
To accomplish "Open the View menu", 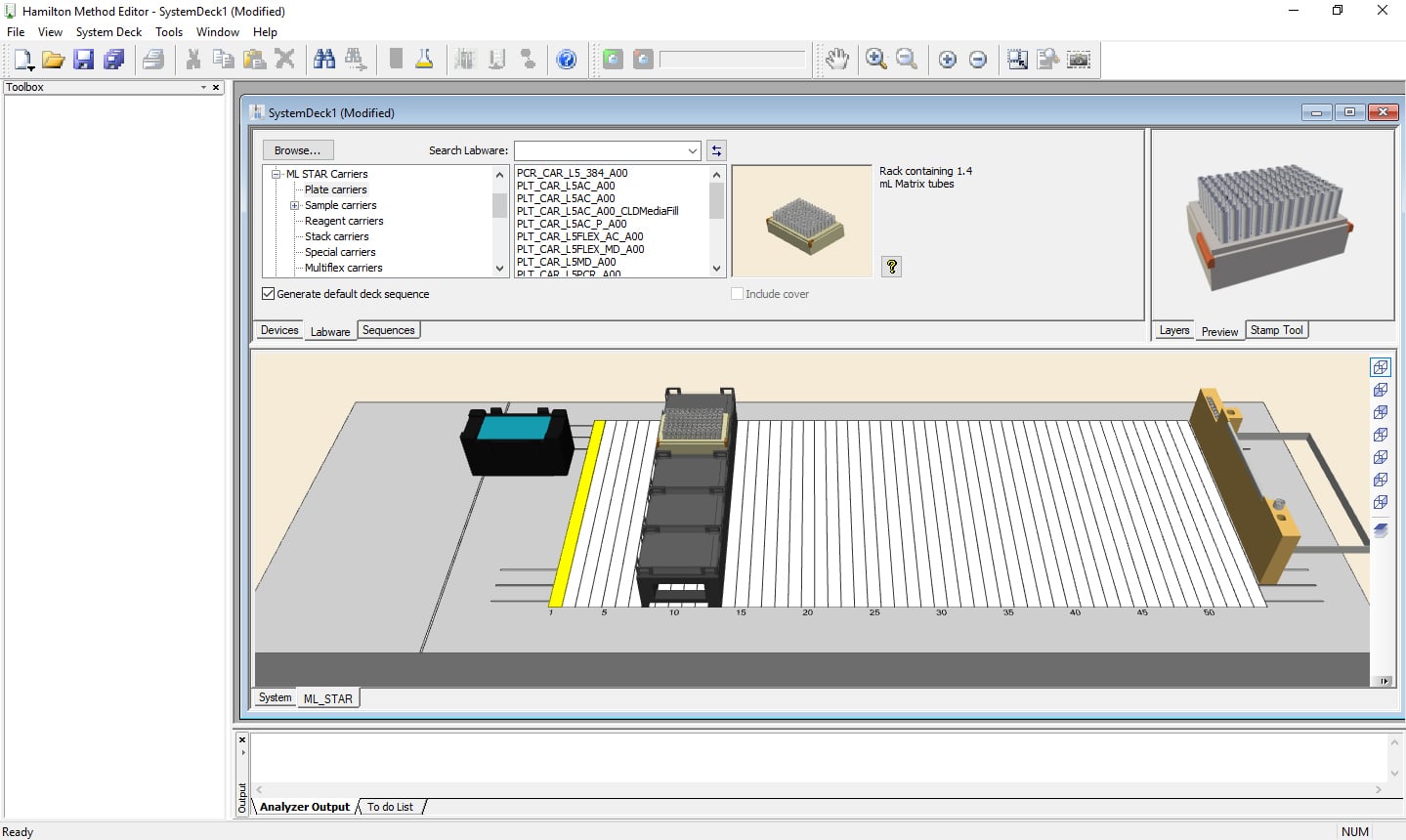I will (x=50, y=31).
